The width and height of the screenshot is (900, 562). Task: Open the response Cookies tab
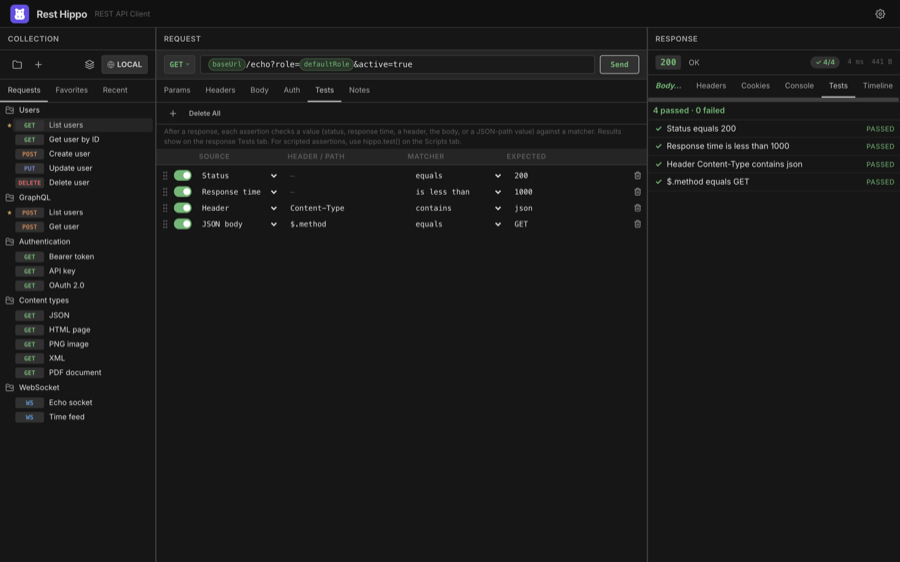click(755, 86)
